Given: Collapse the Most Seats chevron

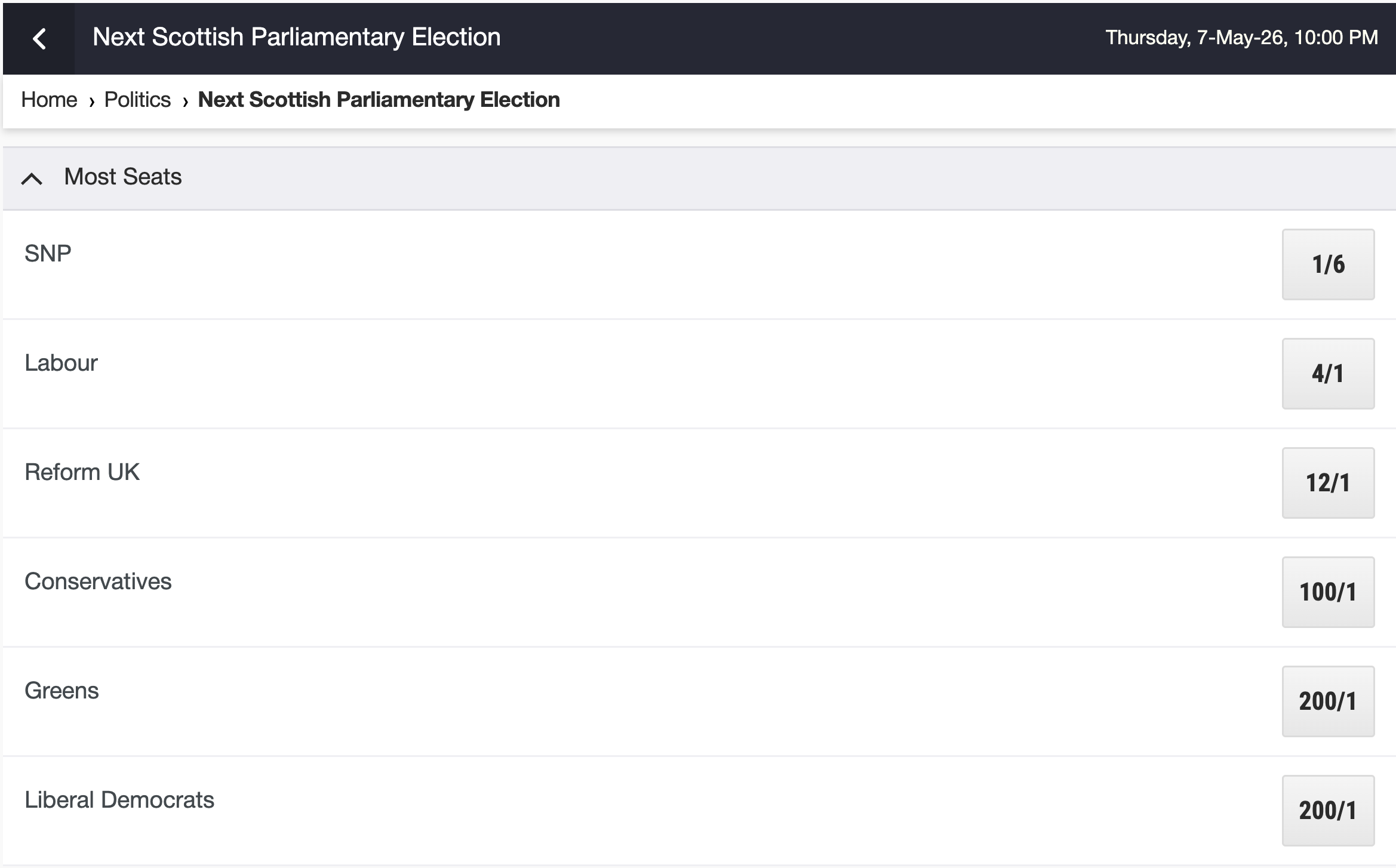Looking at the screenshot, I should (x=32, y=178).
